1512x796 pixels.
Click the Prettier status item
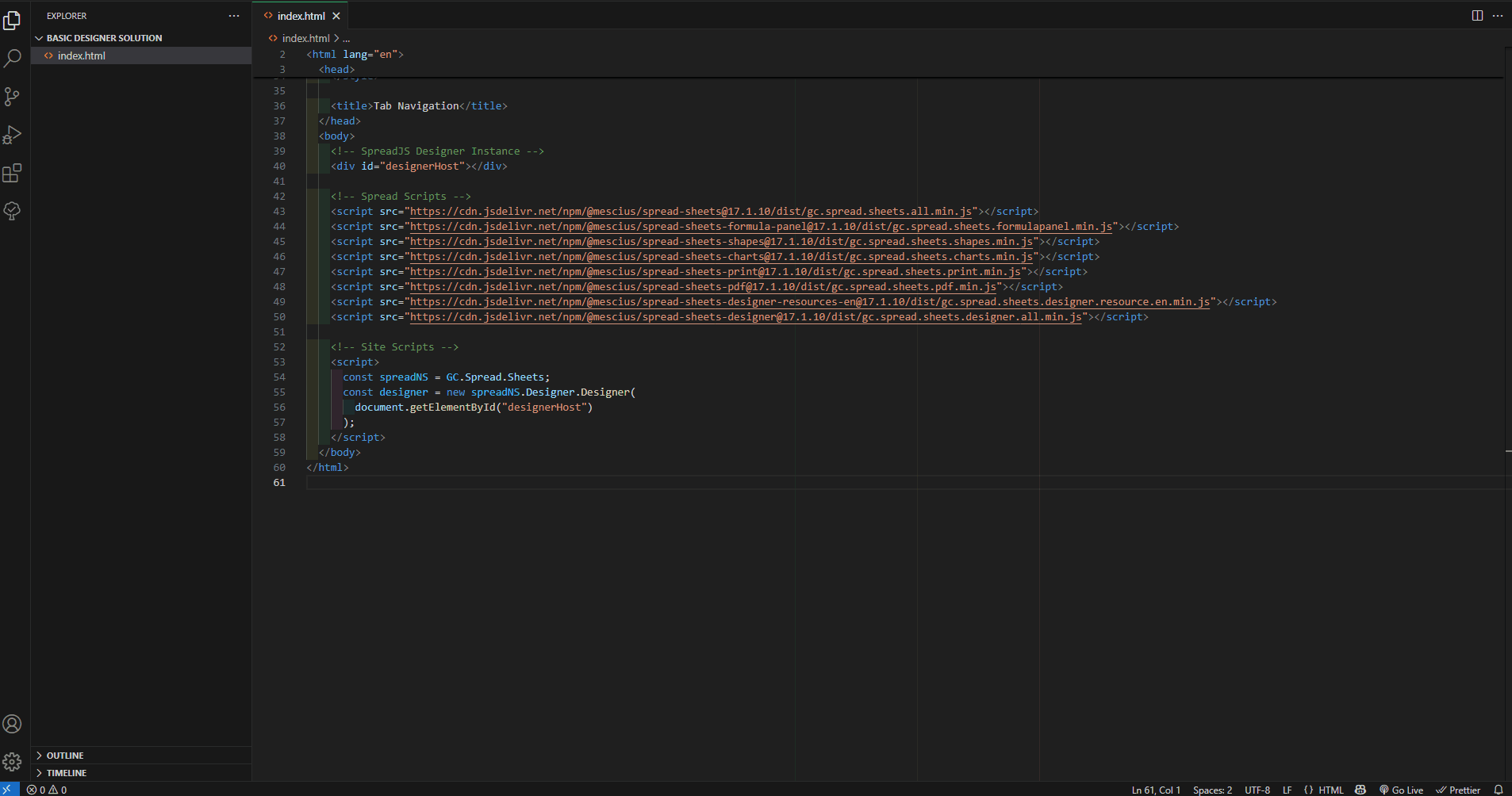coord(1458,790)
